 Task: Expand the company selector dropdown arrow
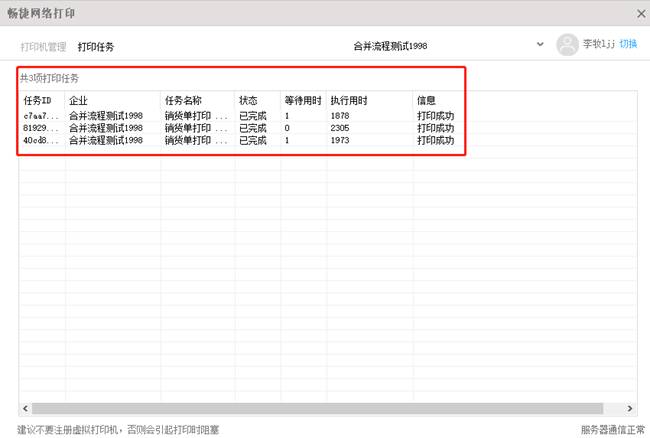[x=540, y=45]
